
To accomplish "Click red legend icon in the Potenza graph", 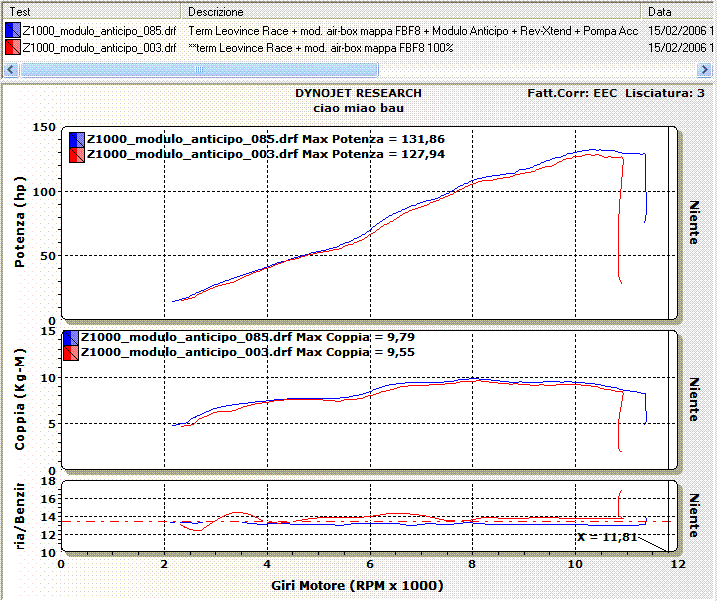I will (x=76, y=154).
